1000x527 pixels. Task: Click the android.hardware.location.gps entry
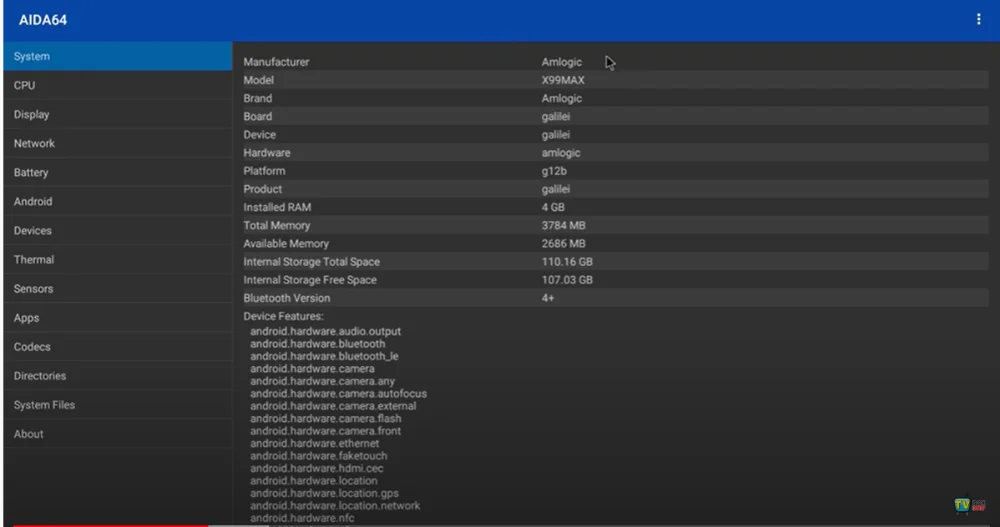click(324, 493)
